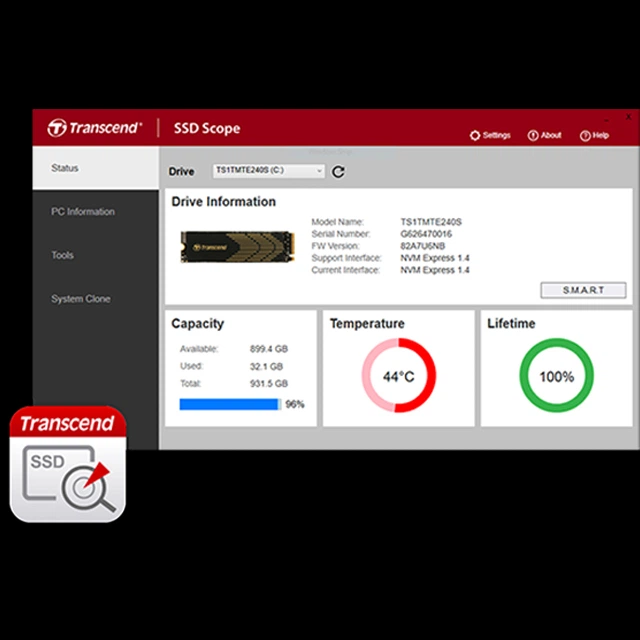Click the 100% lifetime gauge
The width and height of the screenshot is (640, 640).
(557, 375)
